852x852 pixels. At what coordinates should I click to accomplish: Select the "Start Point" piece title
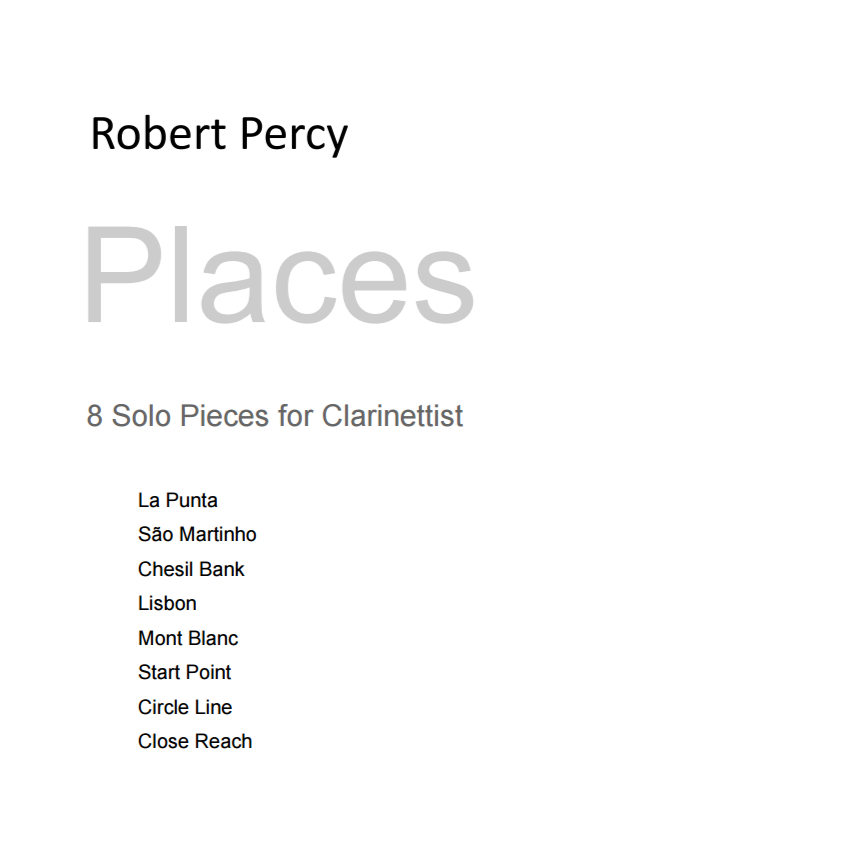185,672
